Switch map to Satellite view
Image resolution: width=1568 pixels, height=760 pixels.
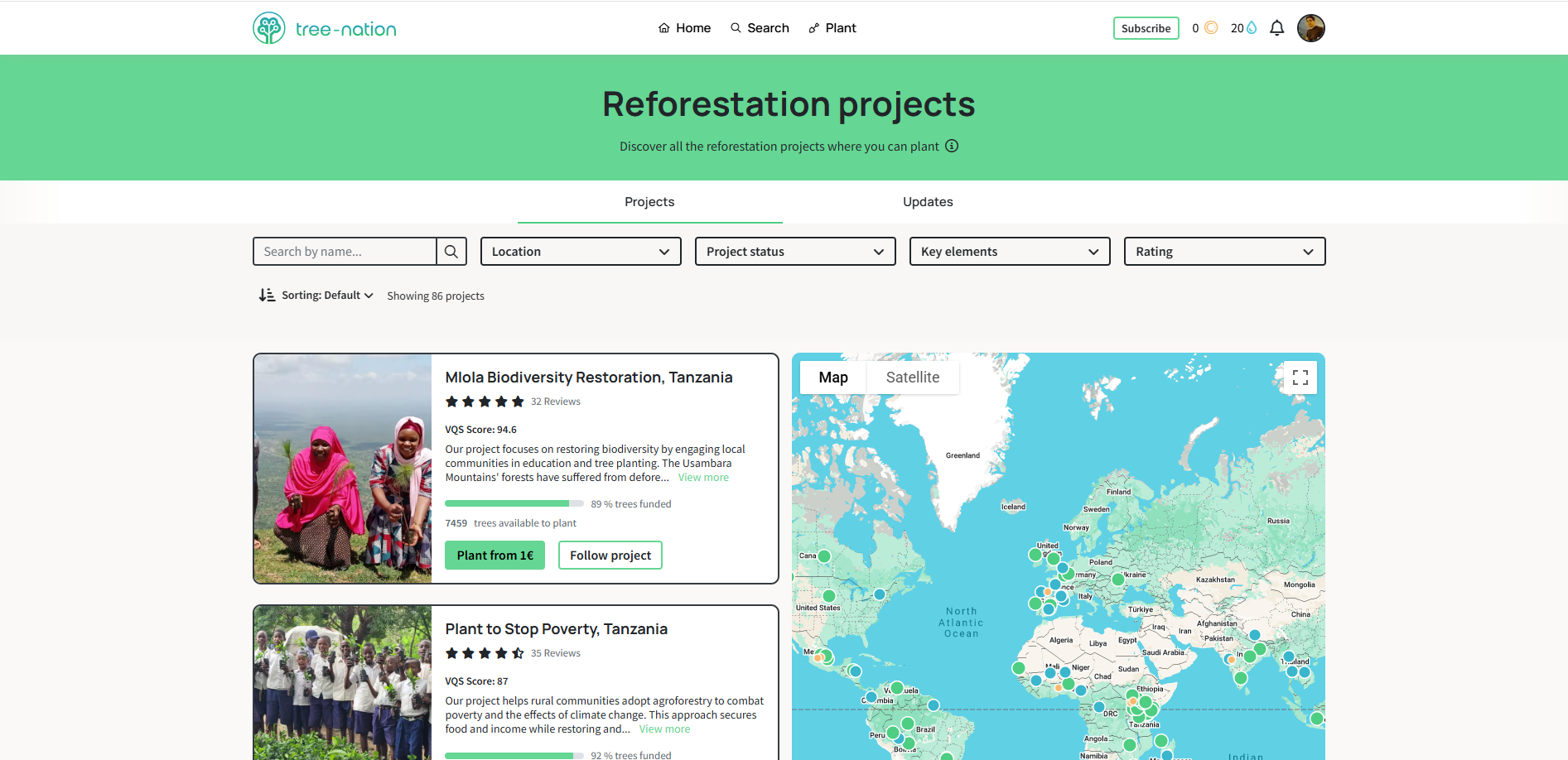(x=912, y=378)
